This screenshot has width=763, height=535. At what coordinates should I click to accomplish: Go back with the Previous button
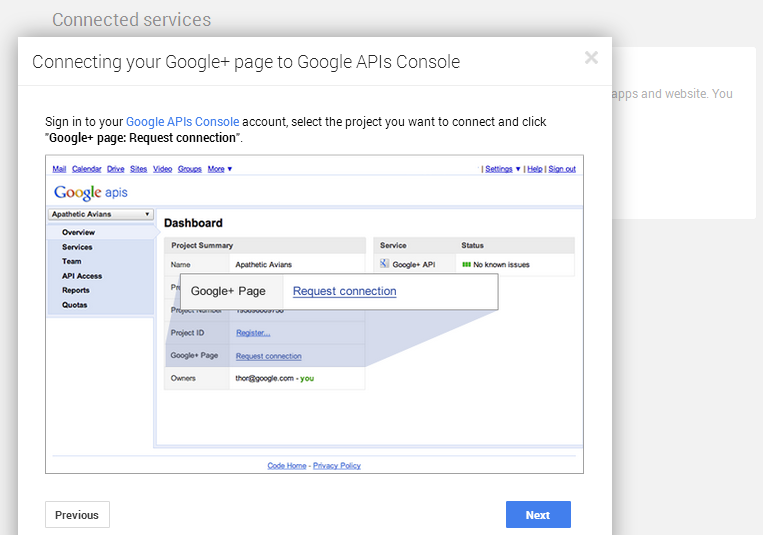pyautogui.click(x=77, y=515)
